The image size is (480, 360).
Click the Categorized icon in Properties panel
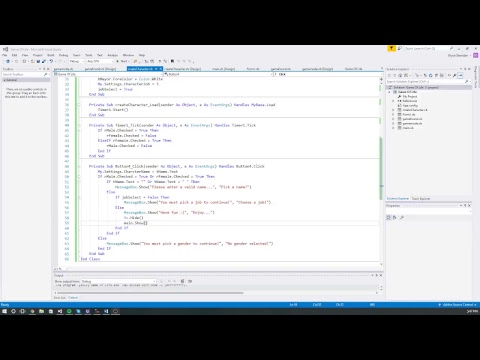click(389, 218)
